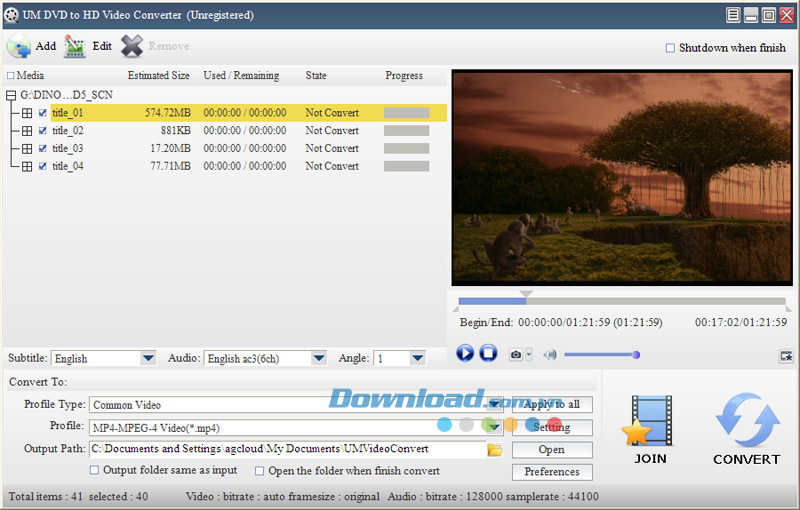Expand the title_03 node

27,149
